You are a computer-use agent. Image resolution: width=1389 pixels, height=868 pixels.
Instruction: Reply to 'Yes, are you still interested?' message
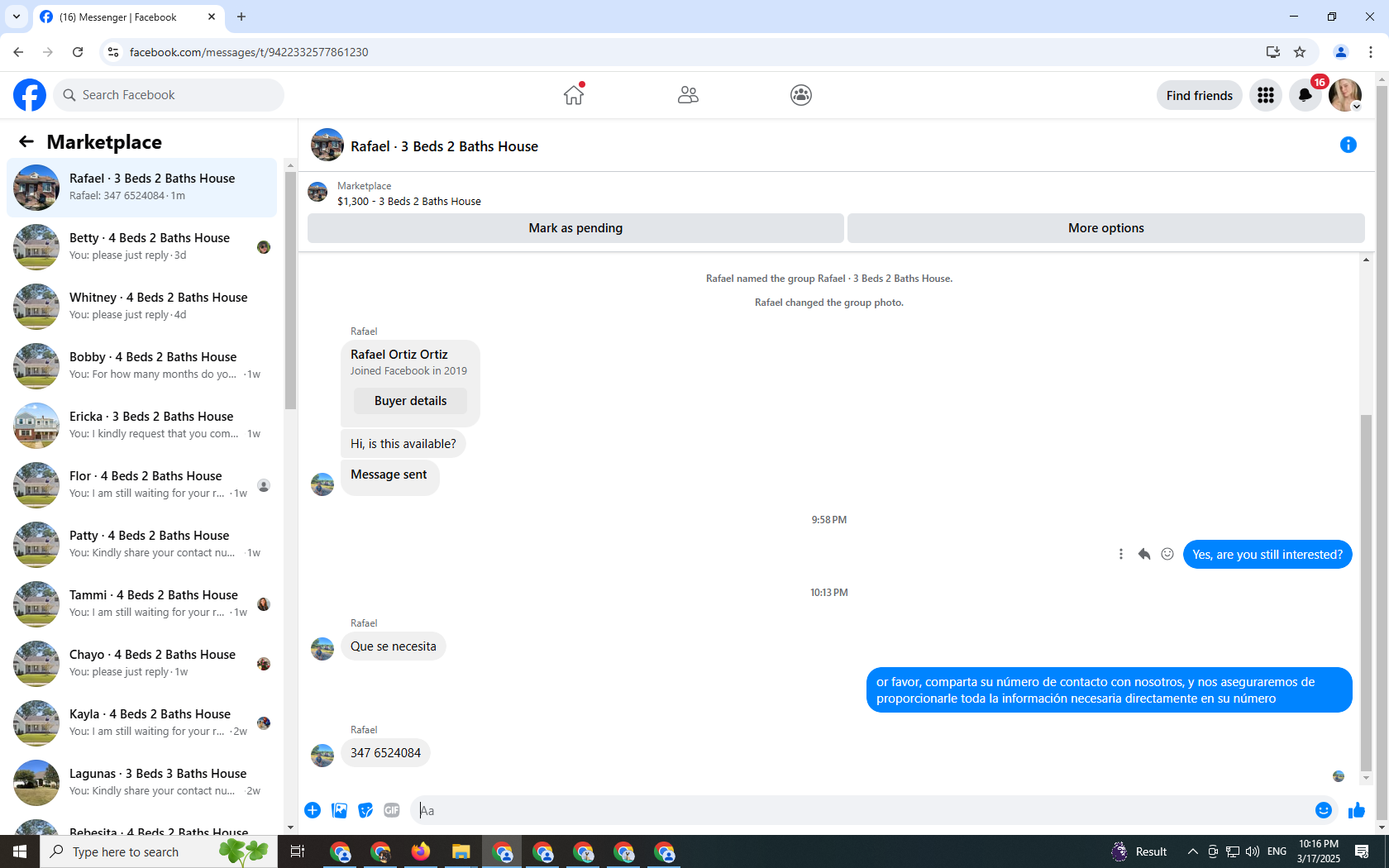pos(1144,554)
